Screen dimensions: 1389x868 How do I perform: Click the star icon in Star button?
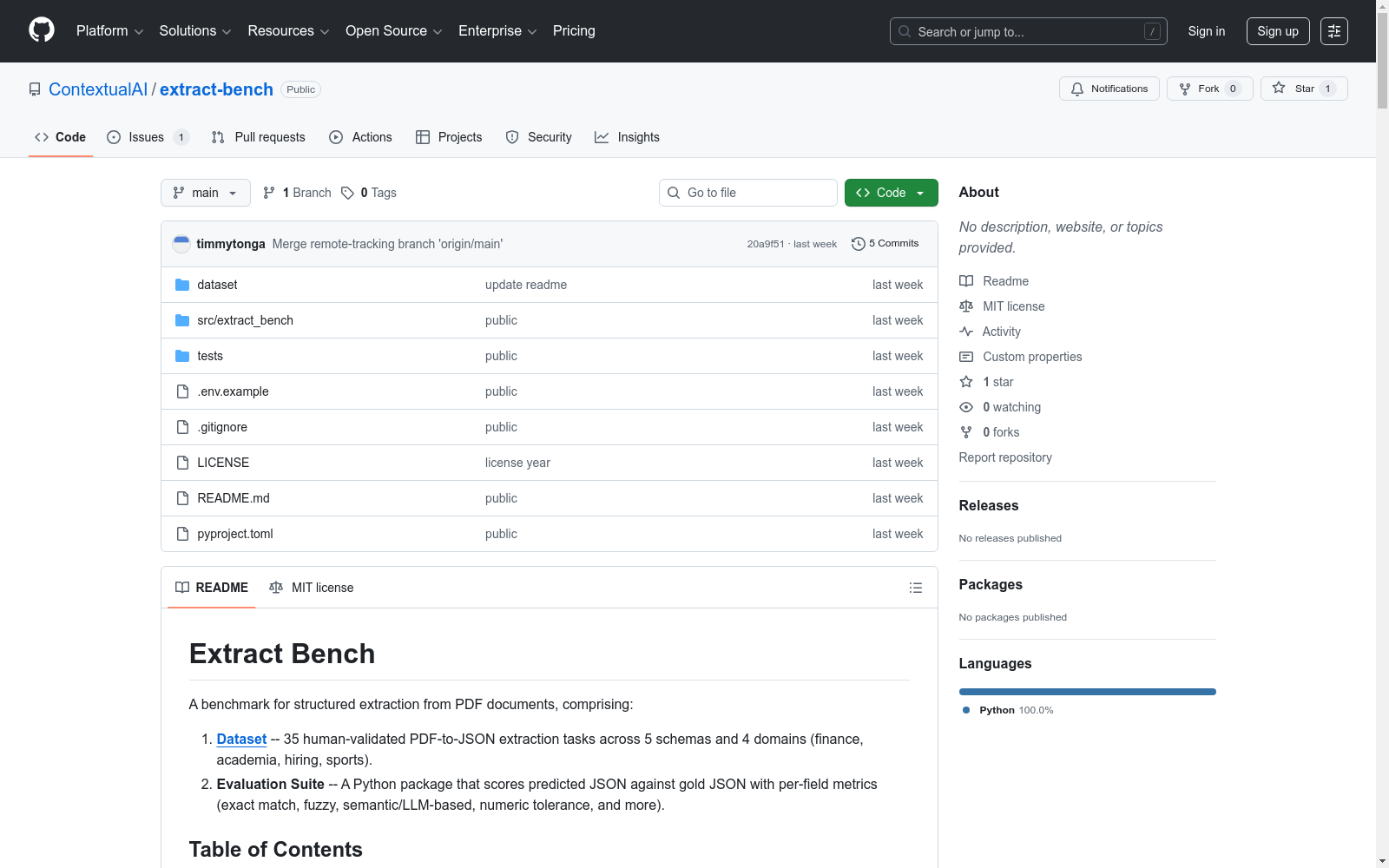tap(1279, 88)
